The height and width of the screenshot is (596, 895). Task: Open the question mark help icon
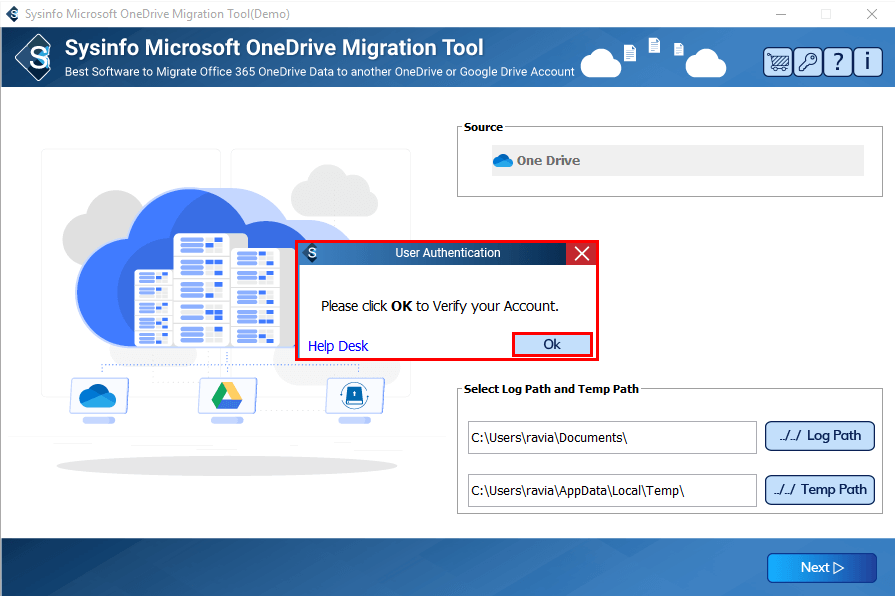838,62
